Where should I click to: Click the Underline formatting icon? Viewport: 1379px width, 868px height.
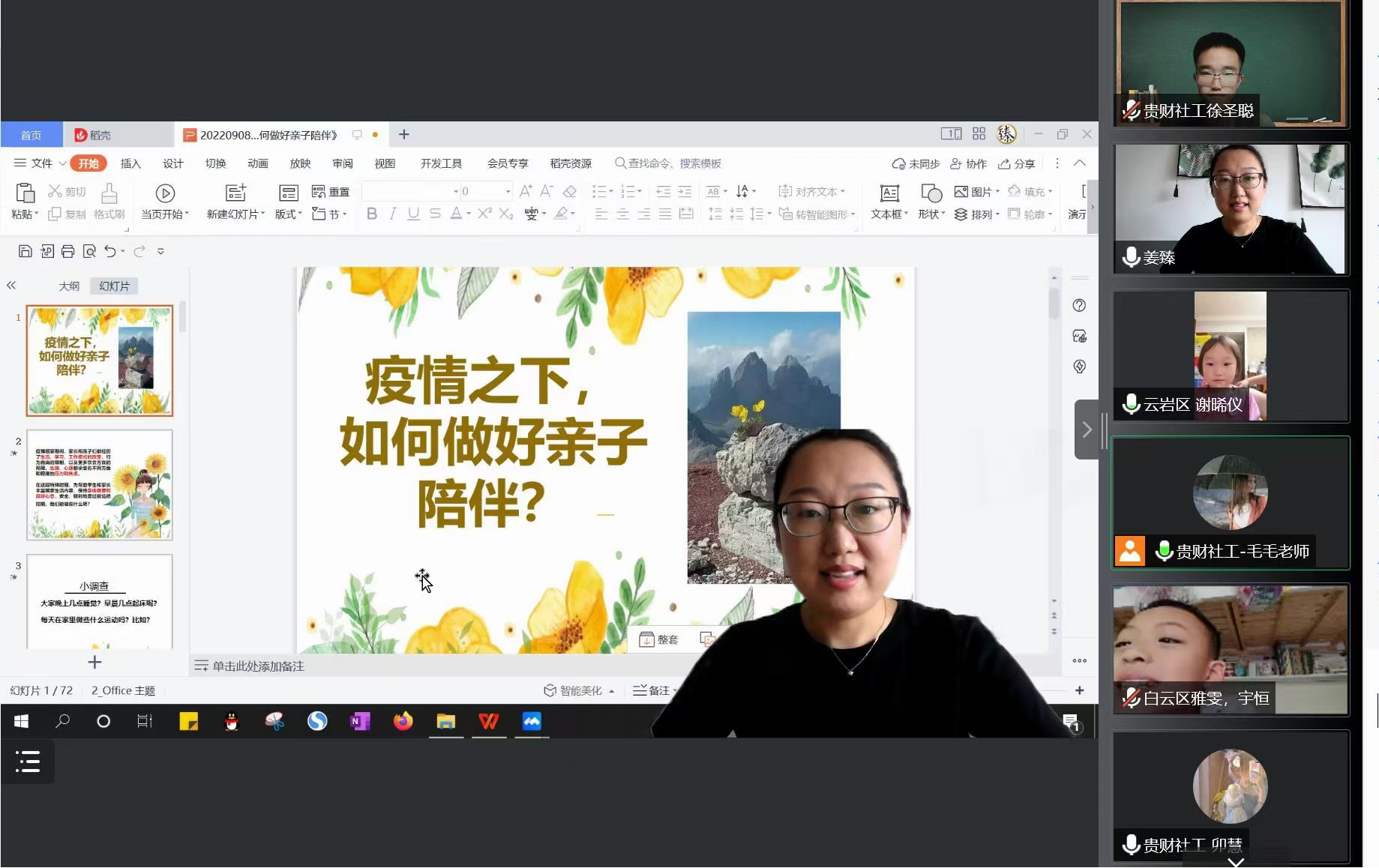413,214
